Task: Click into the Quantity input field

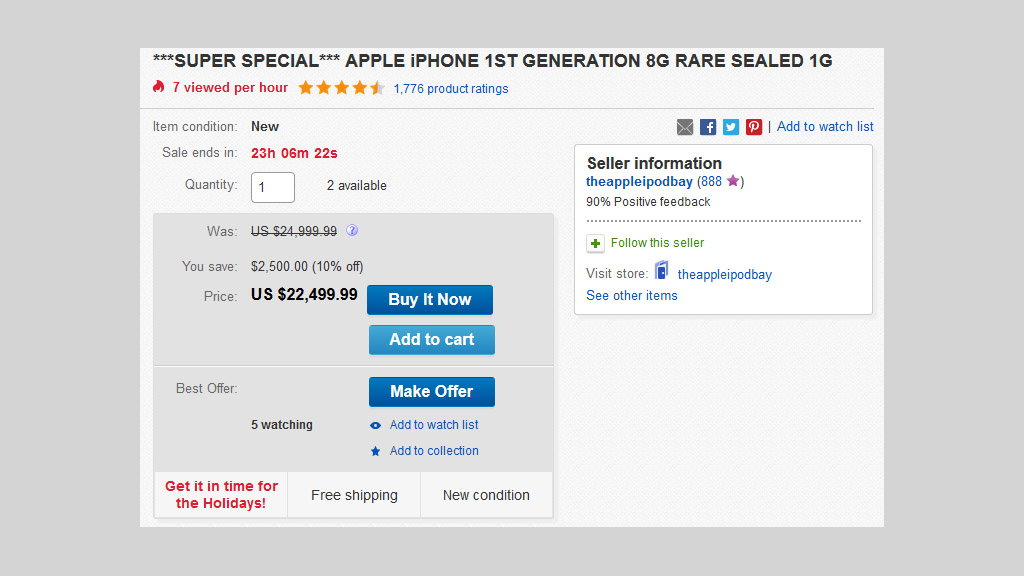Action: (x=273, y=187)
